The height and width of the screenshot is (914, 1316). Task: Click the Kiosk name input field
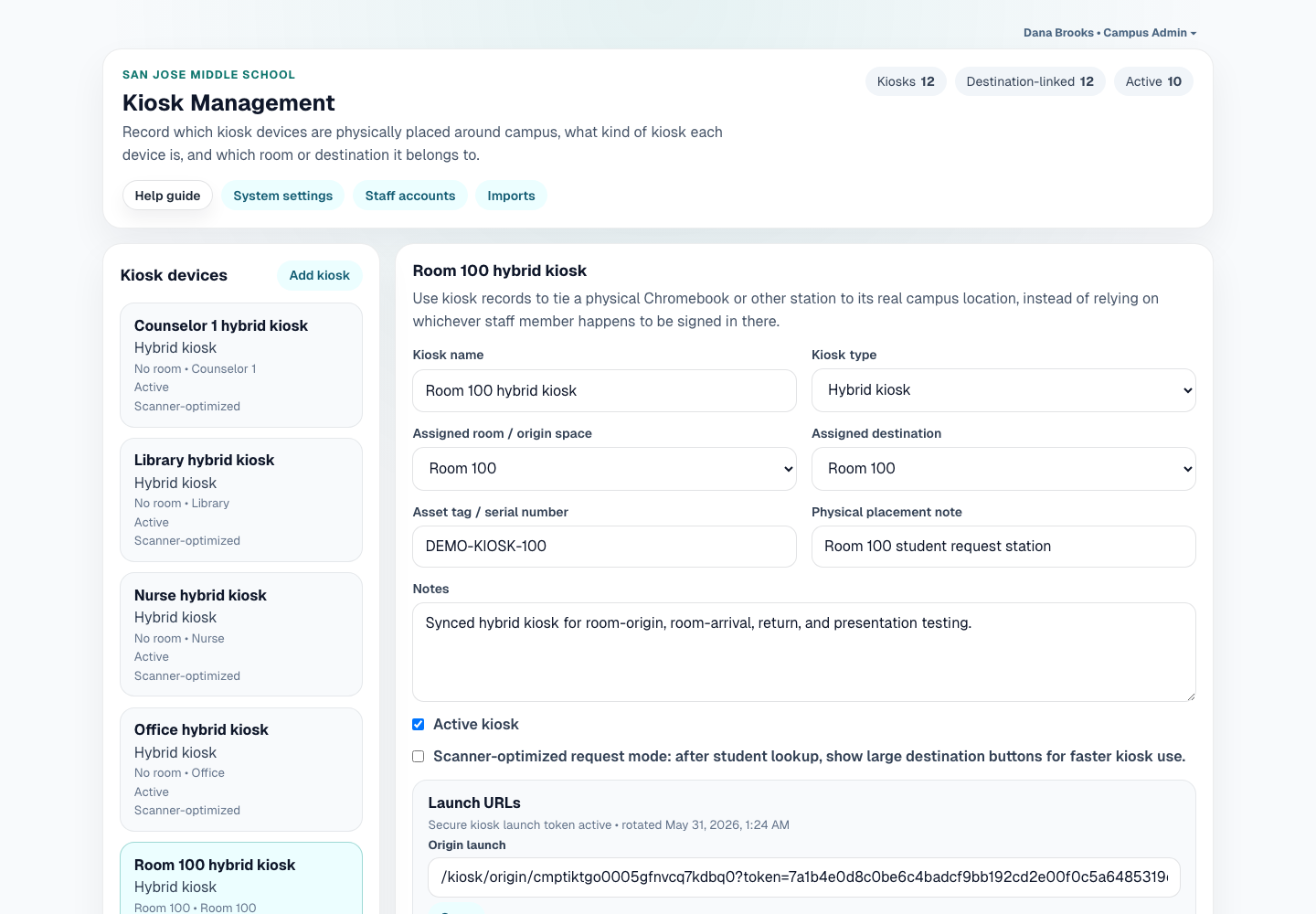[604, 390]
